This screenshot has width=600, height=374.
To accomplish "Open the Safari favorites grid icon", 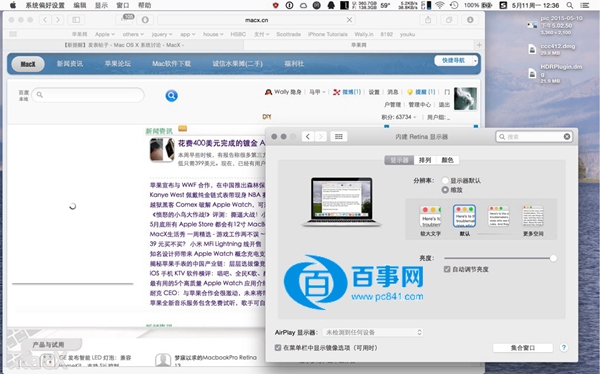I will [x=13, y=34].
